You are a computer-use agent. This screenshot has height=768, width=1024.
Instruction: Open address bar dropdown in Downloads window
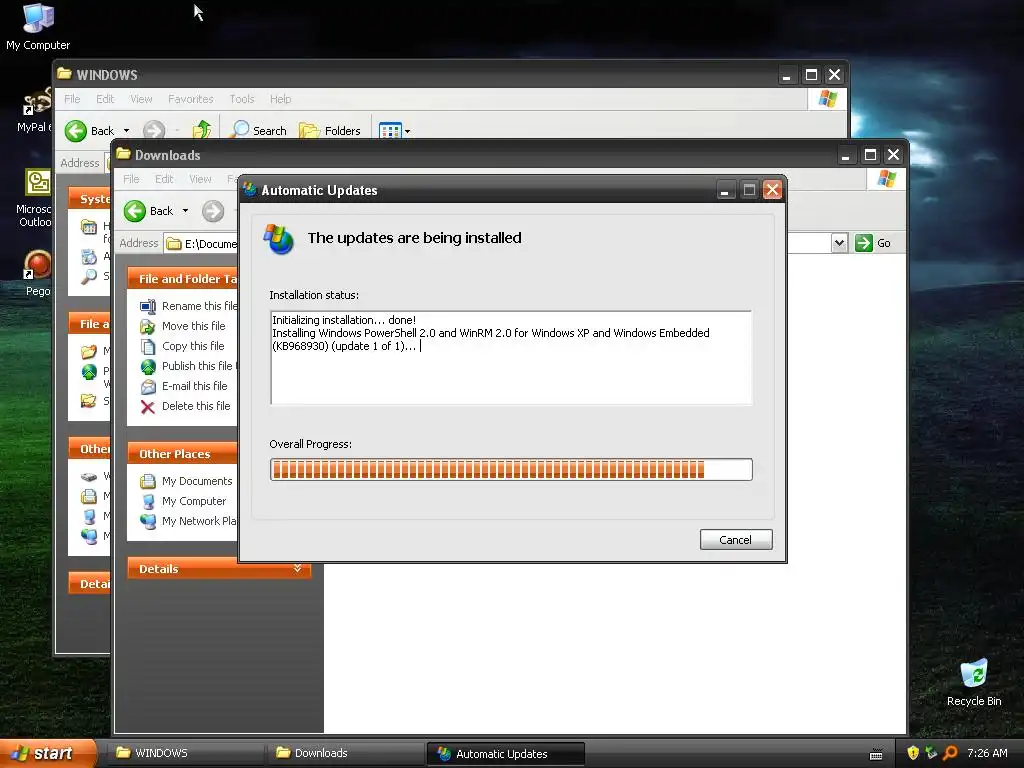[839, 243]
